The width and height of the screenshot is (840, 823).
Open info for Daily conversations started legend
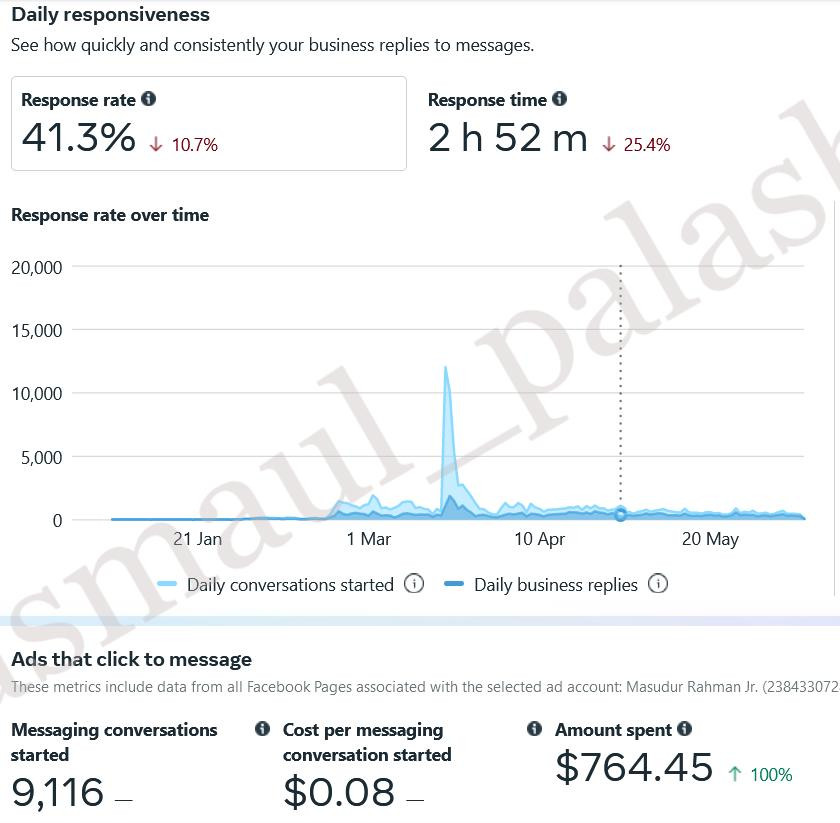click(414, 583)
